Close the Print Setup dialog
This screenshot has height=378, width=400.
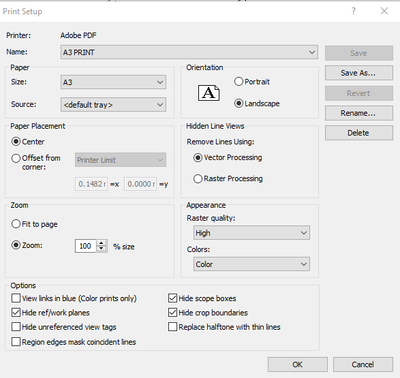[x=384, y=11]
